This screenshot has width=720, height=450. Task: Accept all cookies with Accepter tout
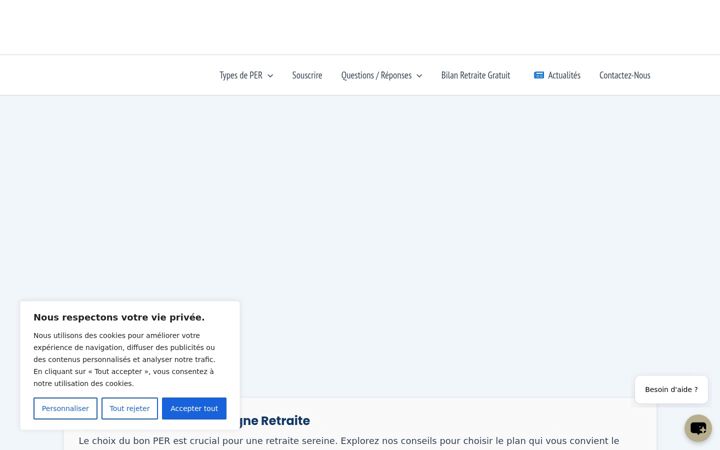coord(194,408)
